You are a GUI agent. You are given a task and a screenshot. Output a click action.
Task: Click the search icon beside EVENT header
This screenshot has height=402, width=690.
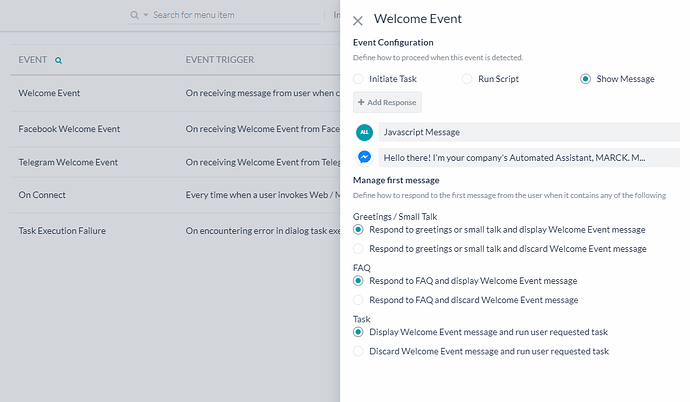(x=59, y=61)
